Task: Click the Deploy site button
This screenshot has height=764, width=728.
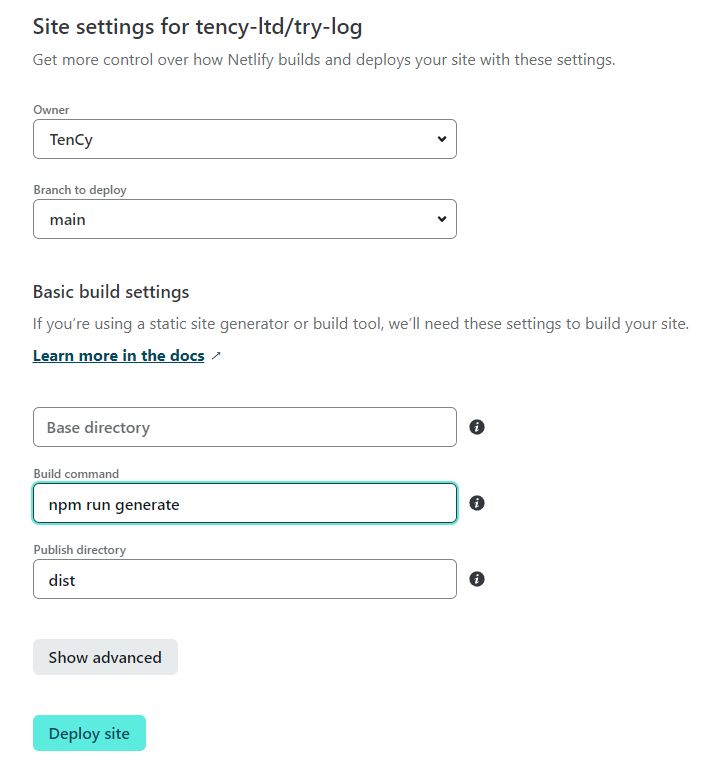Action: 89,733
